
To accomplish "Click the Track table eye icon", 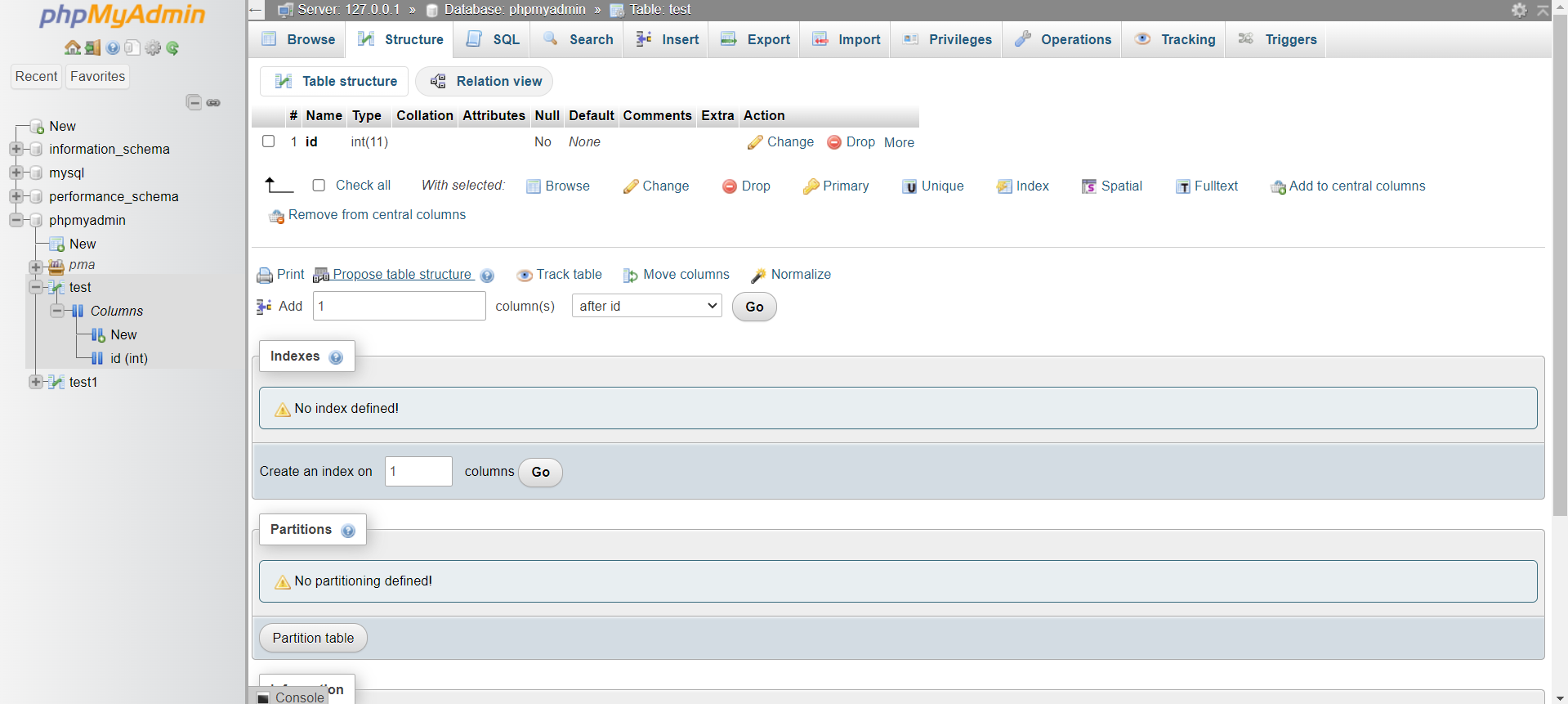I will 525,276.
